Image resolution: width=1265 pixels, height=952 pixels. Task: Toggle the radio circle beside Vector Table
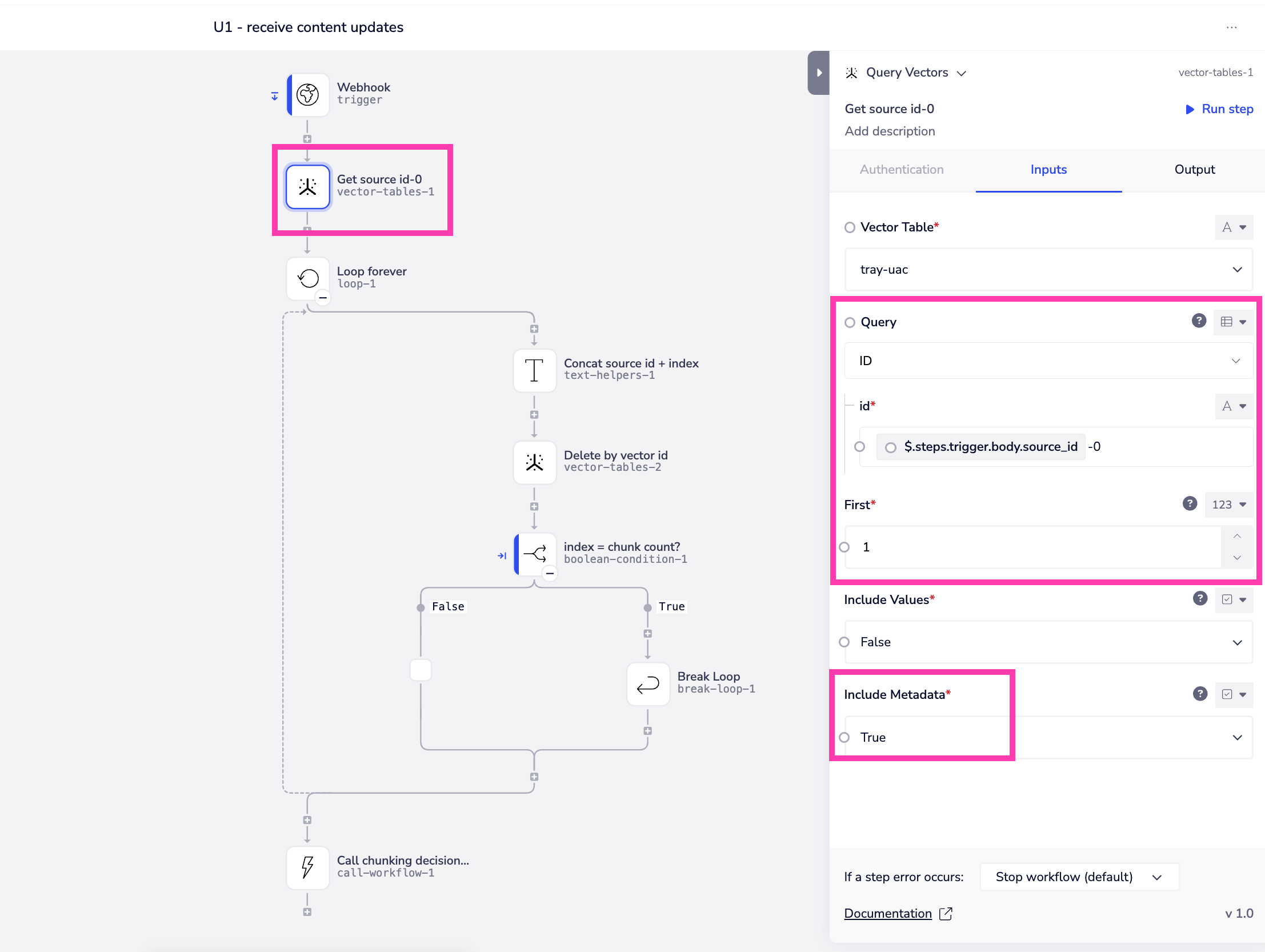(850, 227)
